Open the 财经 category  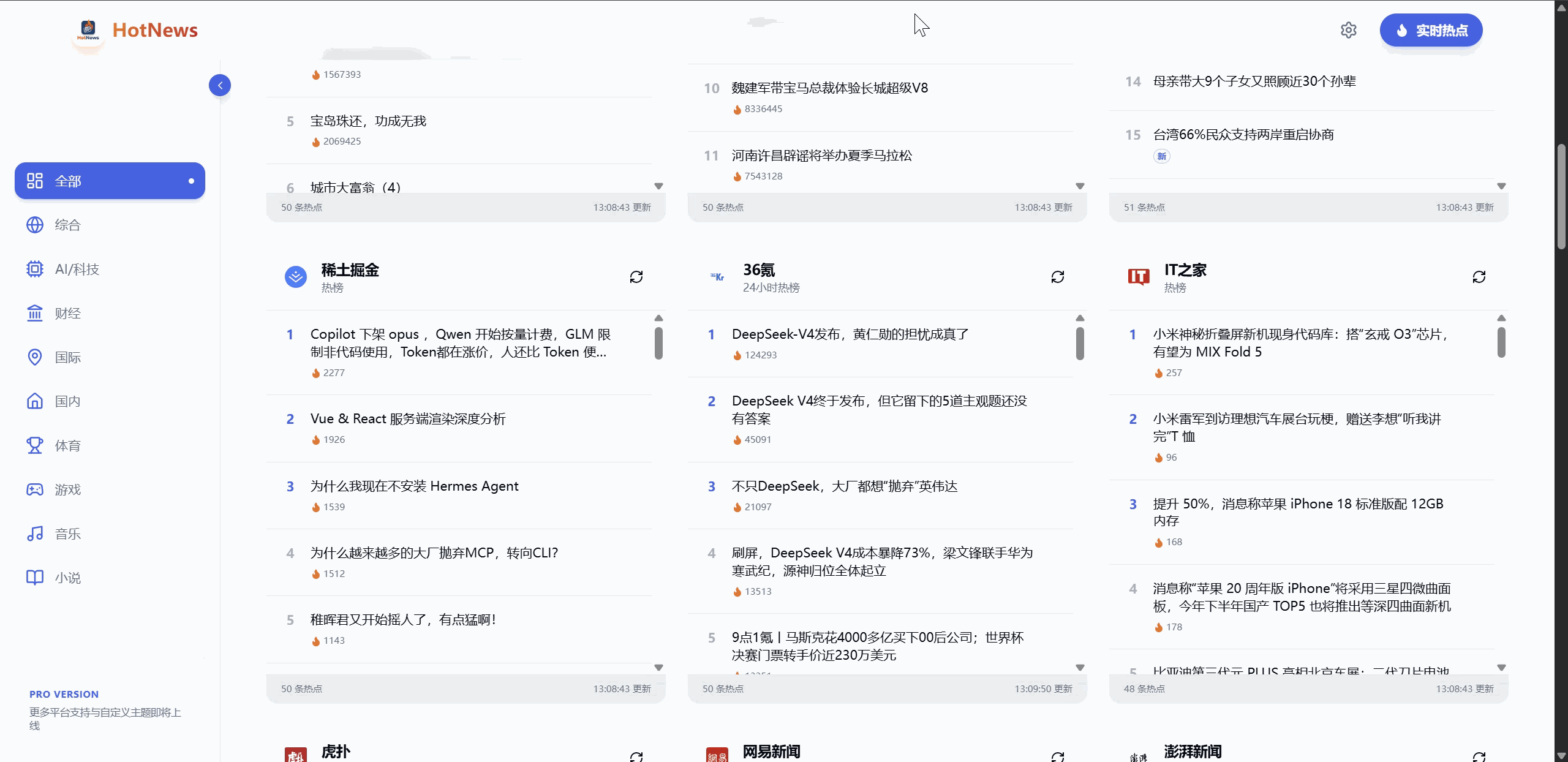(67, 313)
